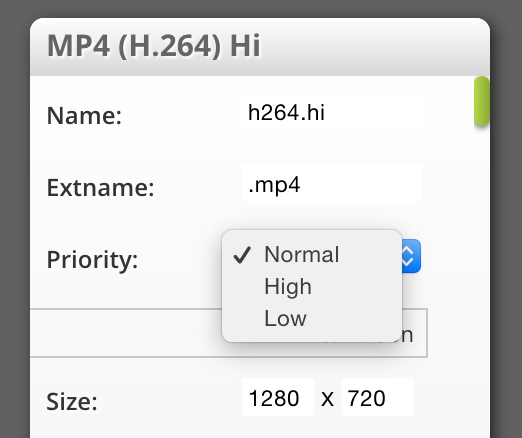
Task: Click the Priority: label
Action: point(92,260)
